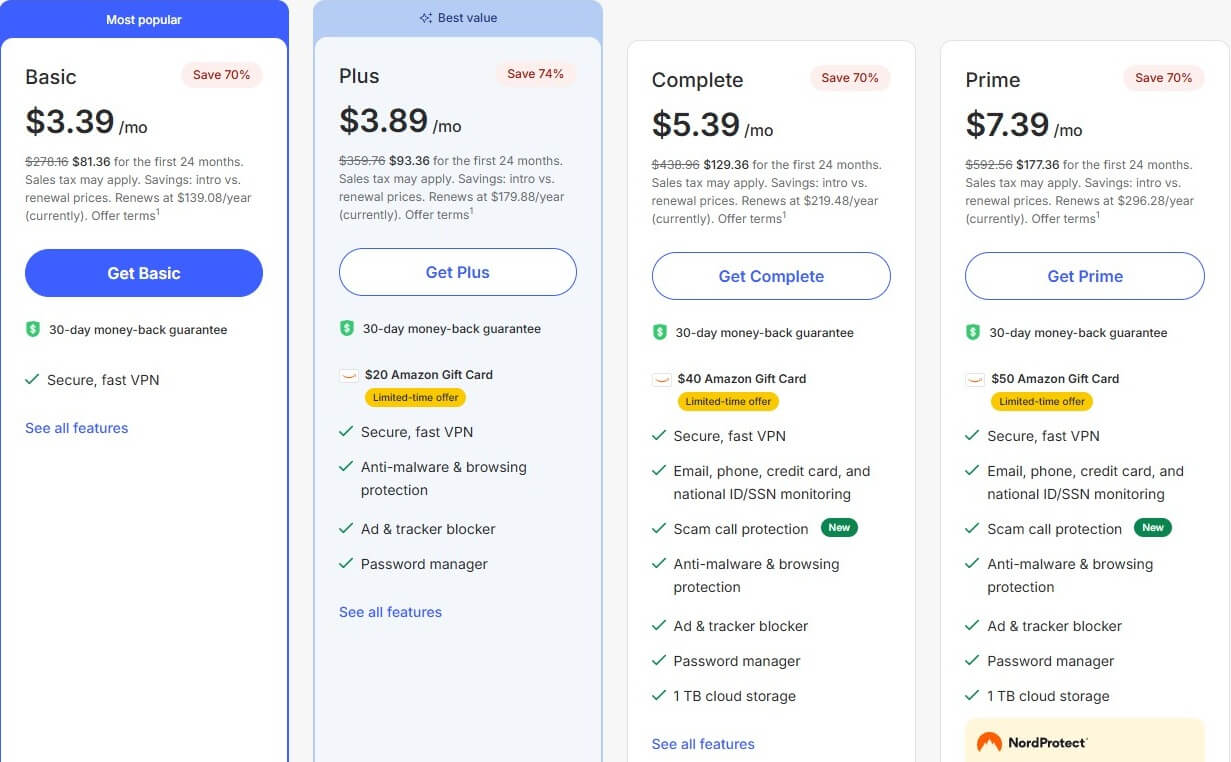This screenshot has height=762, width=1231.
Task: Select Get Complete
Action: coord(770,276)
